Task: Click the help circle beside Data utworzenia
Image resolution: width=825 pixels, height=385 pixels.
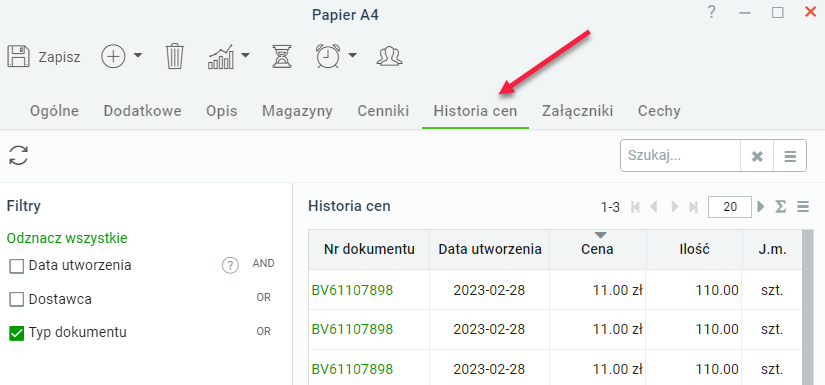Action: [229, 266]
